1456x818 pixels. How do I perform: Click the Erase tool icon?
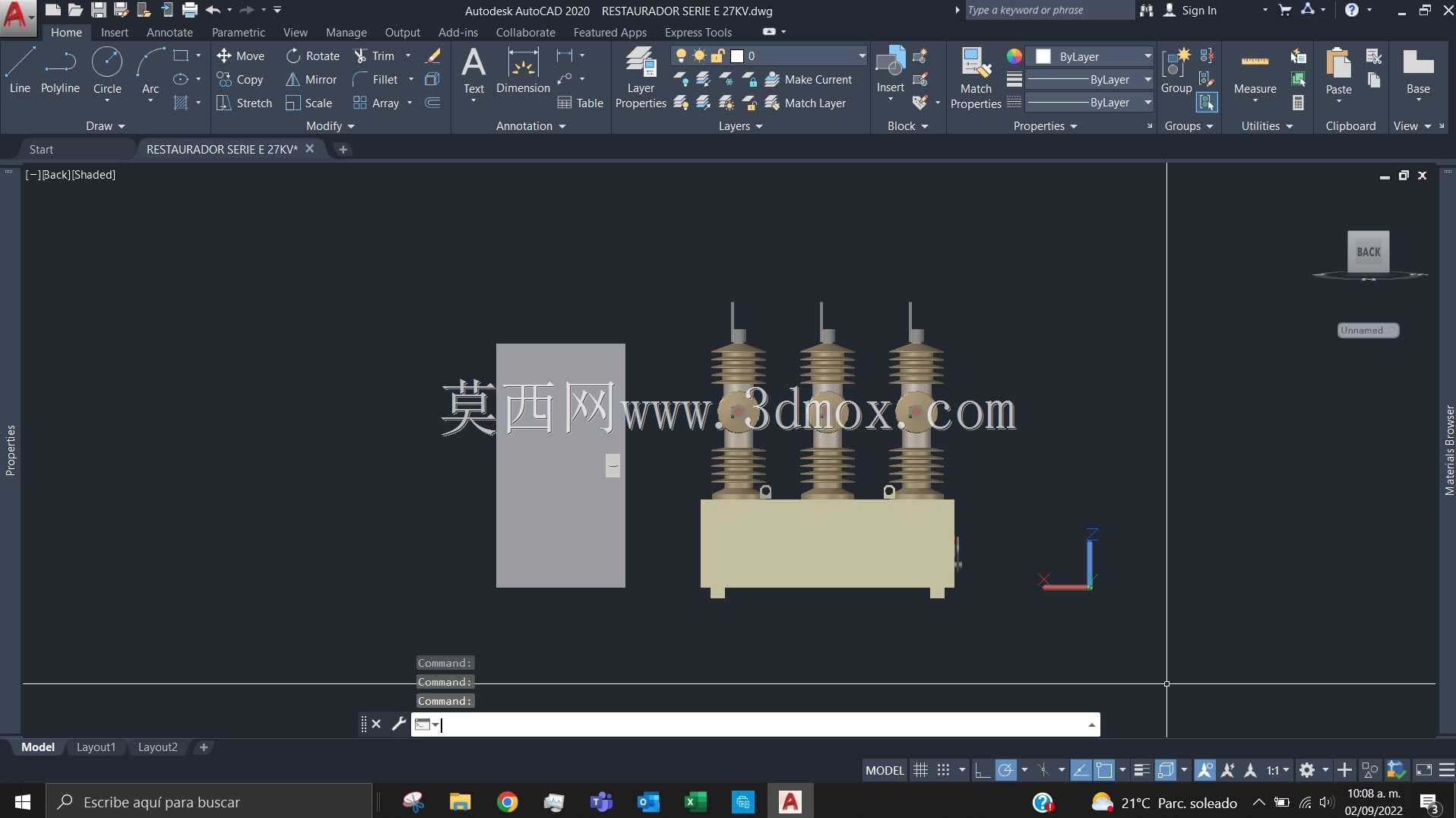433,55
